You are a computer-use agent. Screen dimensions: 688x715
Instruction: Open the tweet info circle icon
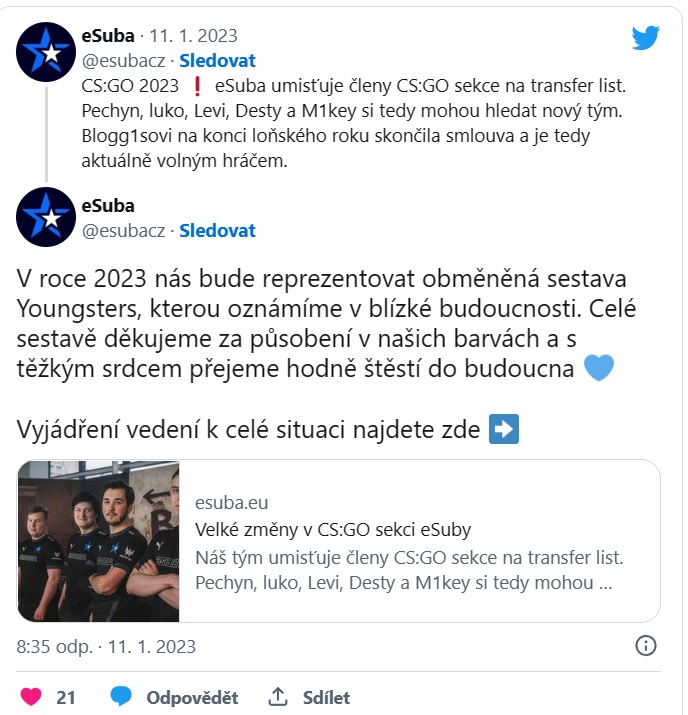pyautogui.click(x=645, y=646)
